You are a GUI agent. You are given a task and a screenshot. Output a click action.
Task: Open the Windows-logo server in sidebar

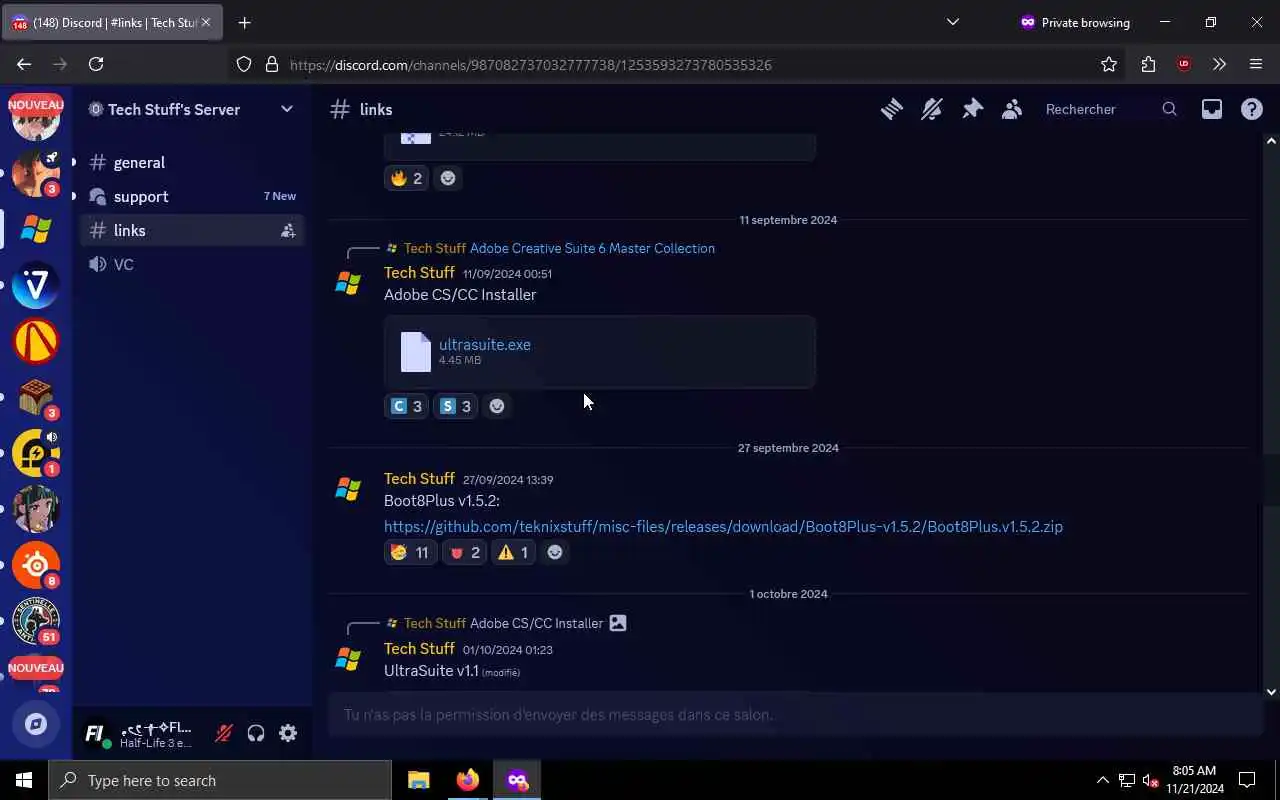[36, 229]
